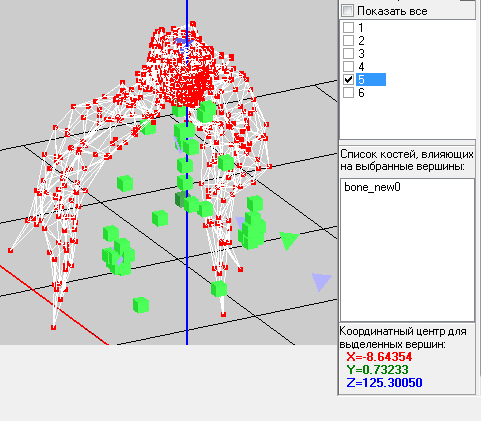Check the box for item 1

click(348, 27)
